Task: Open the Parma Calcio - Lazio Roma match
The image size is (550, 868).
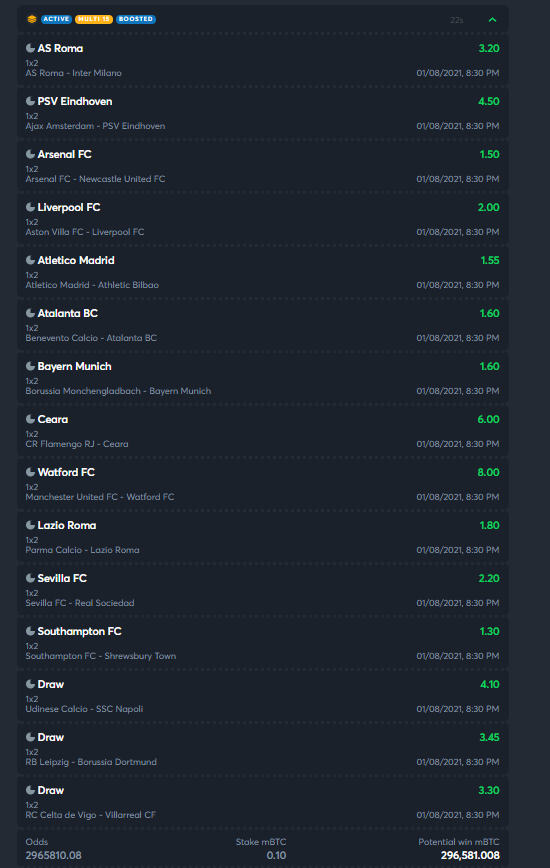Action: (82, 550)
